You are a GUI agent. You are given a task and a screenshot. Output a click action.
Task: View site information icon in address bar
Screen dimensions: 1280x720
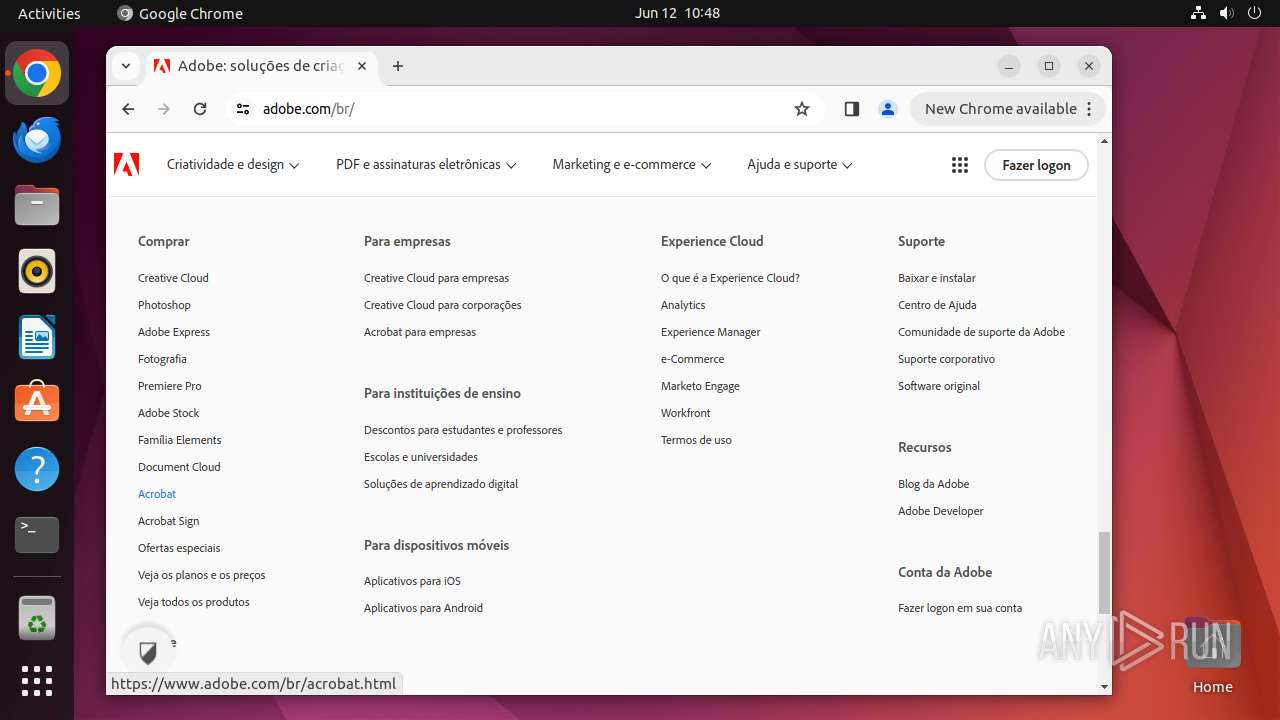(243, 109)
